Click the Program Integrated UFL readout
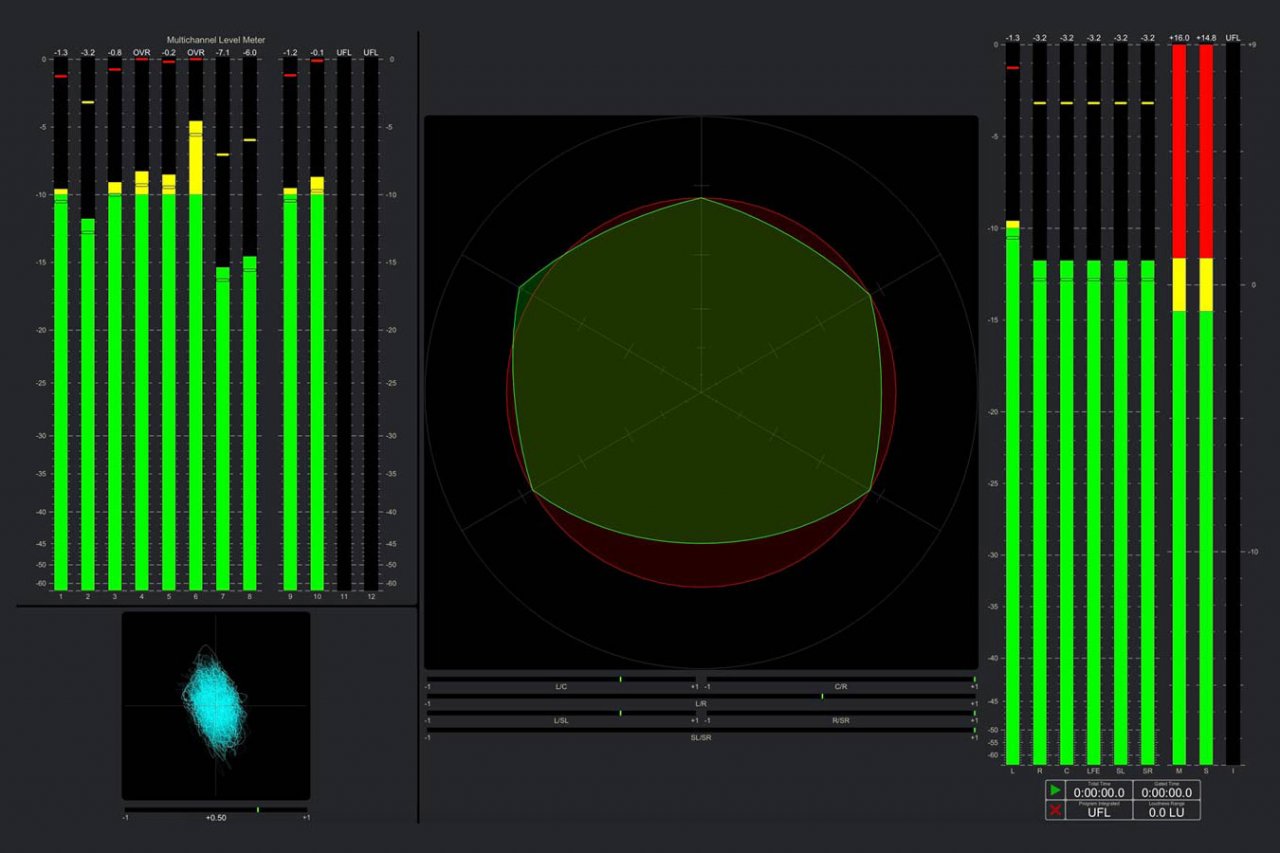Image resolution: width=1280 pixels, height=853 pixels. point(1100,812)
